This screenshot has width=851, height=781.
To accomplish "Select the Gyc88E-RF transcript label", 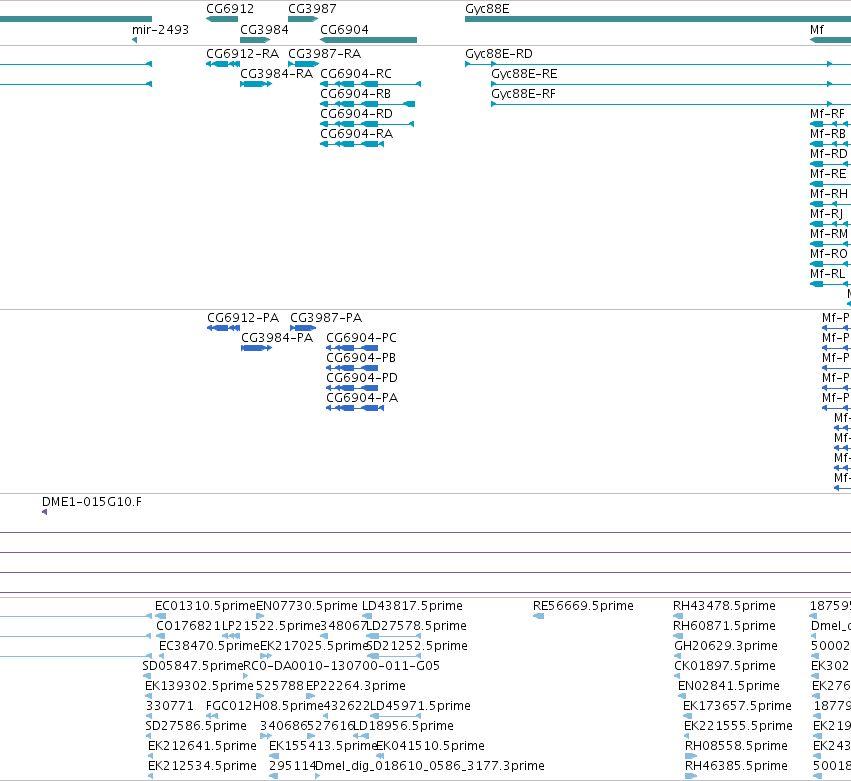I will [524, 94].
